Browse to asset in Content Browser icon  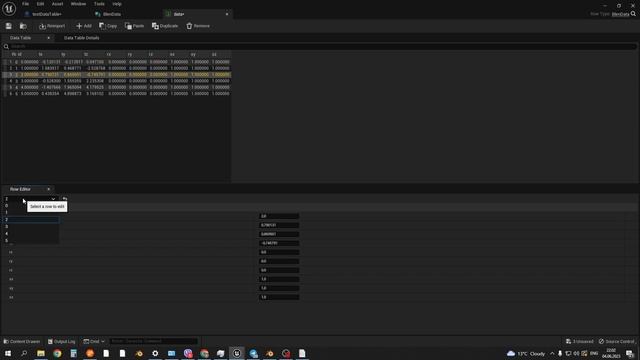(x=23, y=26)
